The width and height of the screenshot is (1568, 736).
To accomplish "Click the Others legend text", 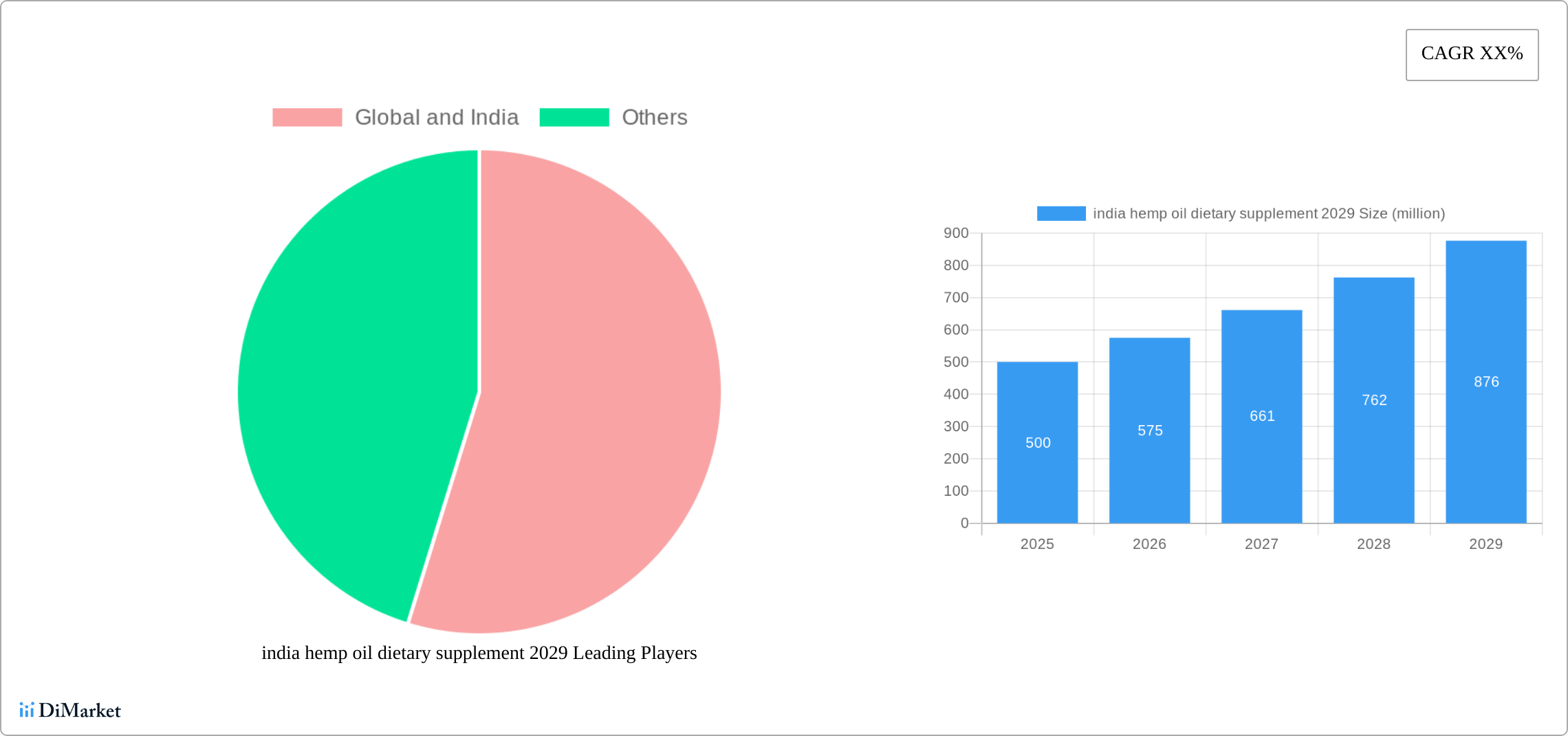I will (655, 118).
